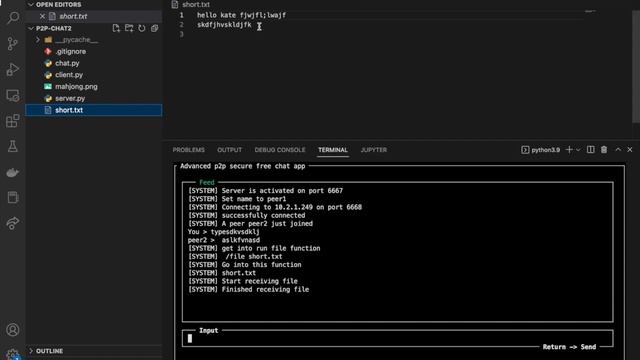
Task: Open the Run and Debug view
Action: click(x=13, y=69)
